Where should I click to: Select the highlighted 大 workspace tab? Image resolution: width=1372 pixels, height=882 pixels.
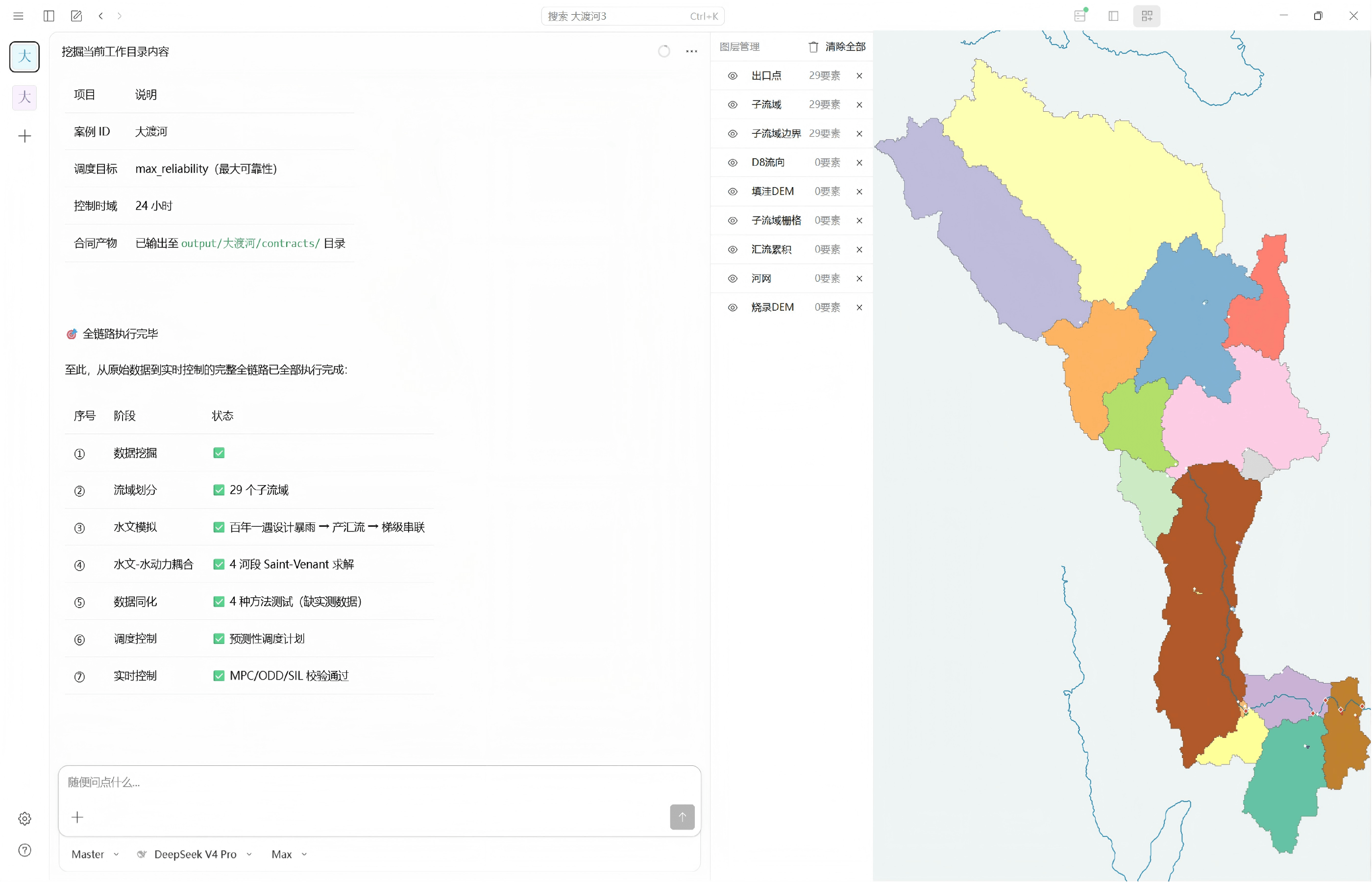(x=24, y=57)
